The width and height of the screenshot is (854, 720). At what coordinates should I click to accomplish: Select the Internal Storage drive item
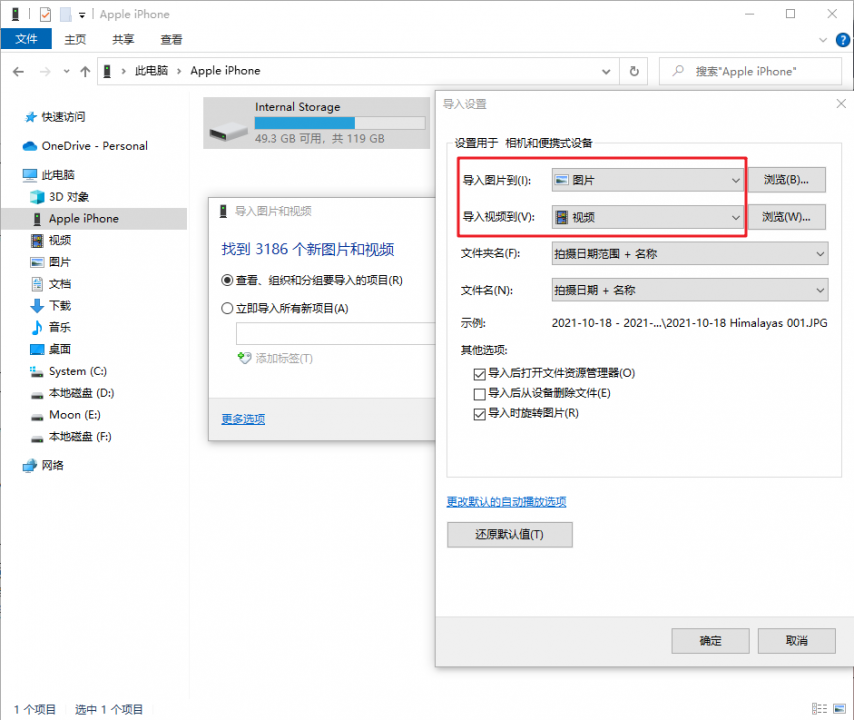(x=316, y=123)
